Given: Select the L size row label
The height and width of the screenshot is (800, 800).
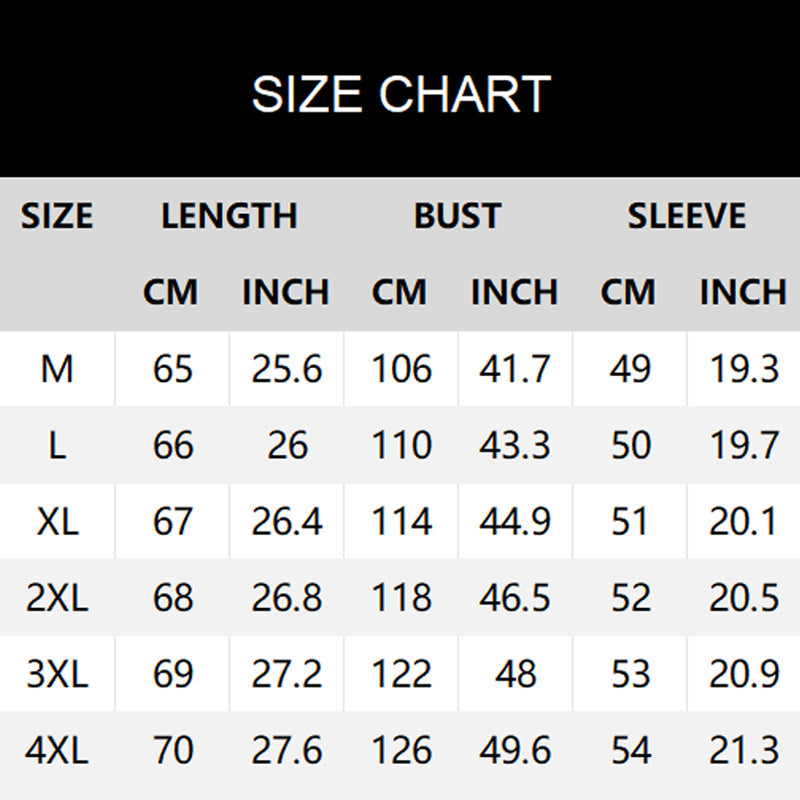Looking at the screenshot, I should click(57, 445).
